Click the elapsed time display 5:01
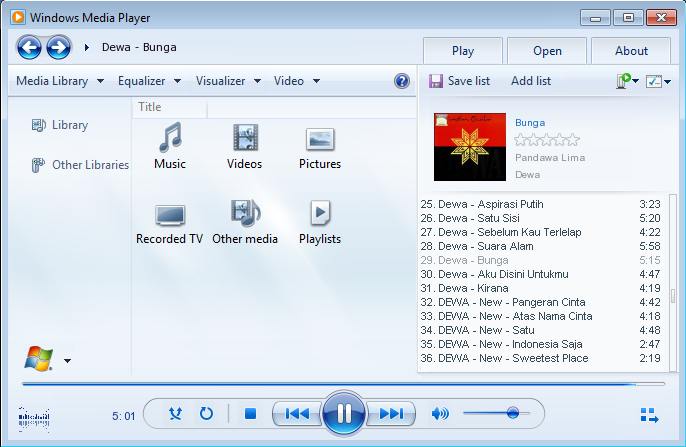The image size is (686, 447). pos(123,416)
